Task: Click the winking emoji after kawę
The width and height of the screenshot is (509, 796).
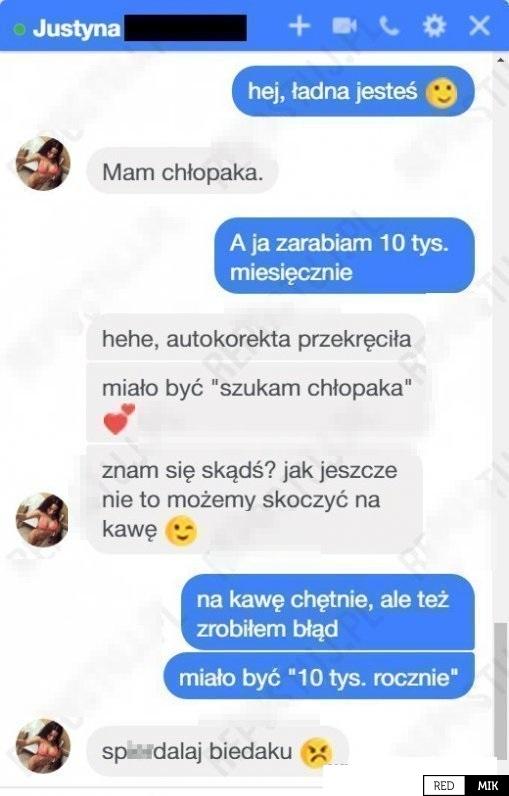Action: 181,530
